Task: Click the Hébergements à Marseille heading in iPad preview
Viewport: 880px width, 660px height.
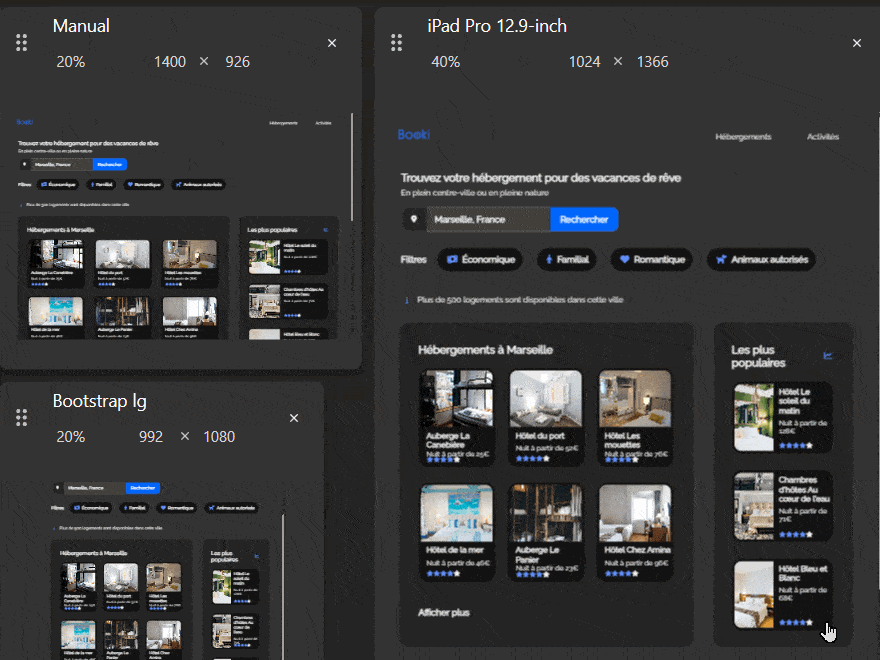Action: (485, 350)
